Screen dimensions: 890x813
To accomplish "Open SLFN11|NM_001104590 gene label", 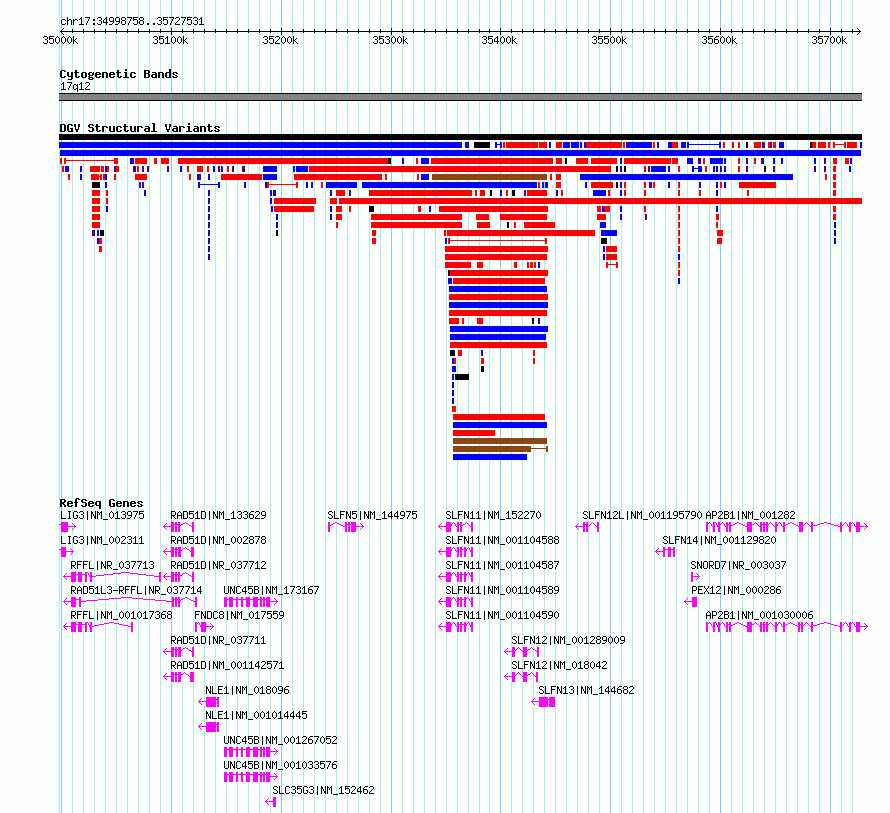I will coord(502,615).
